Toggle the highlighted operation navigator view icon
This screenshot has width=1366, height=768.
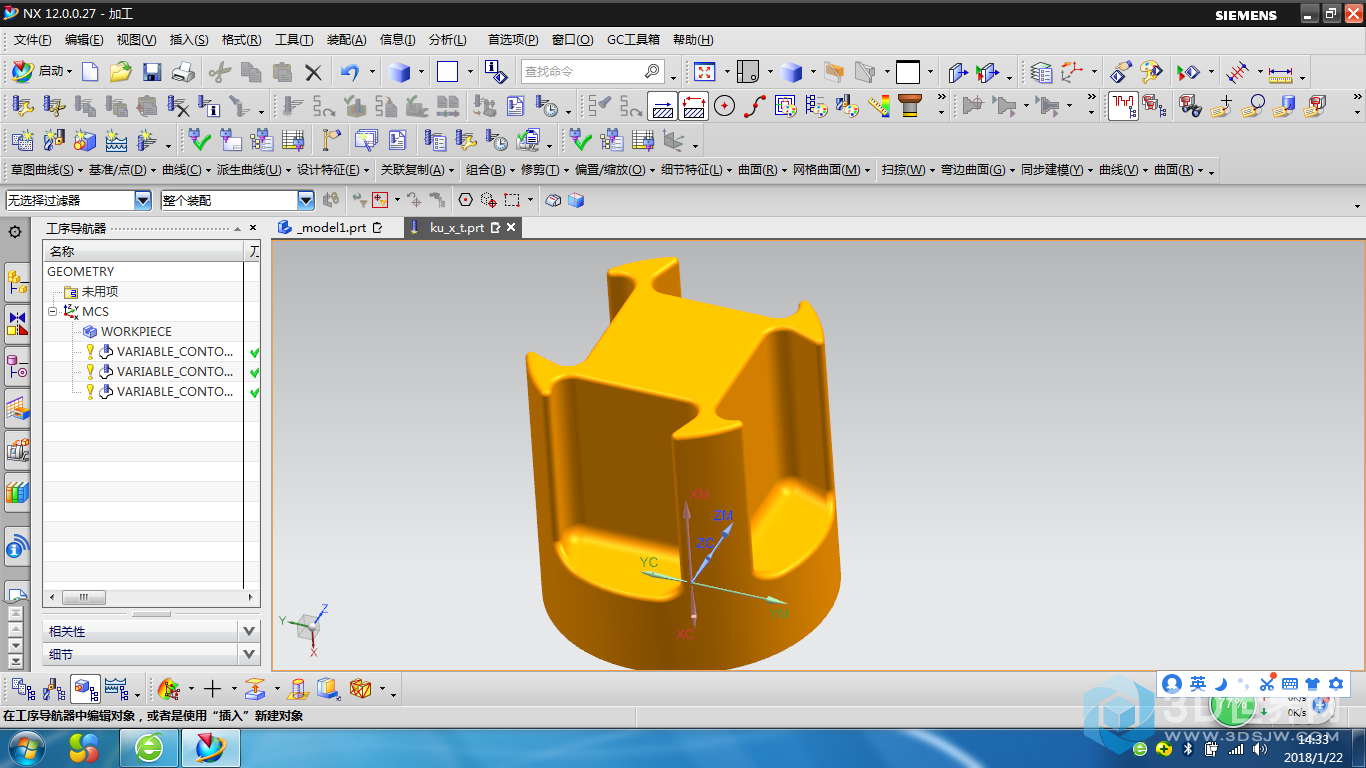(x=1123, y=105)
